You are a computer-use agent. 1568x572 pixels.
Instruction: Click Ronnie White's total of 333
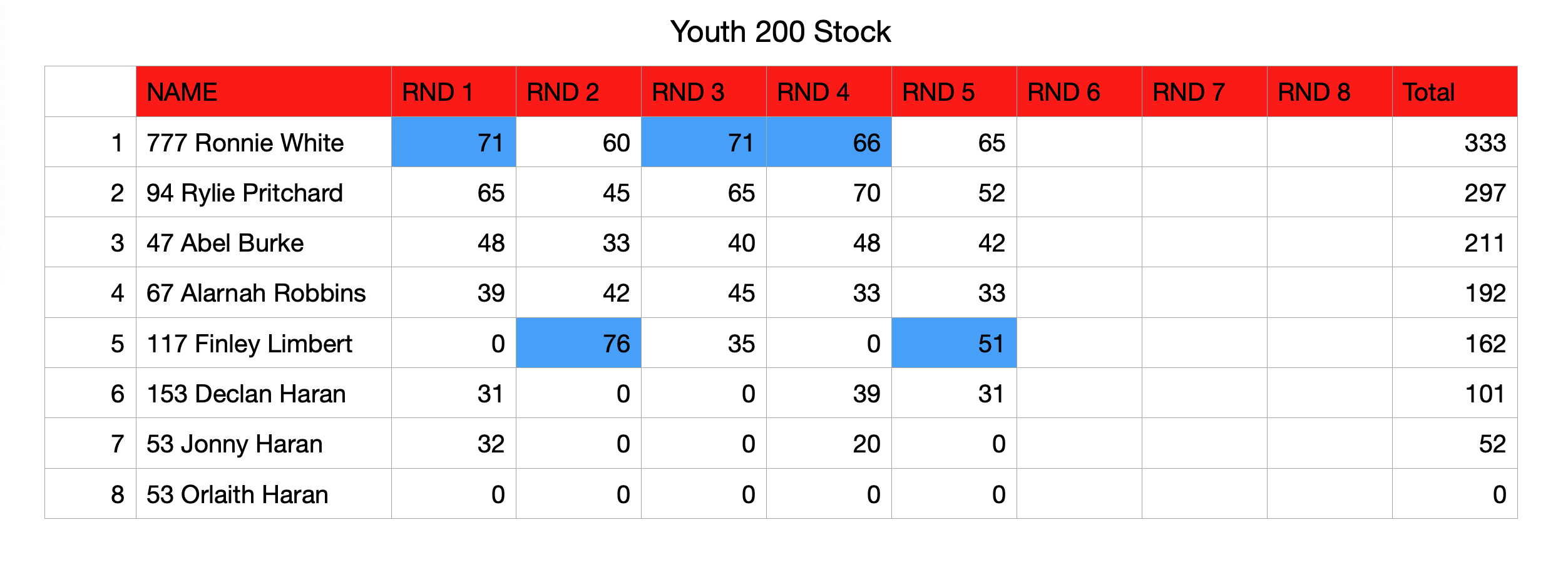point(1455,142)
